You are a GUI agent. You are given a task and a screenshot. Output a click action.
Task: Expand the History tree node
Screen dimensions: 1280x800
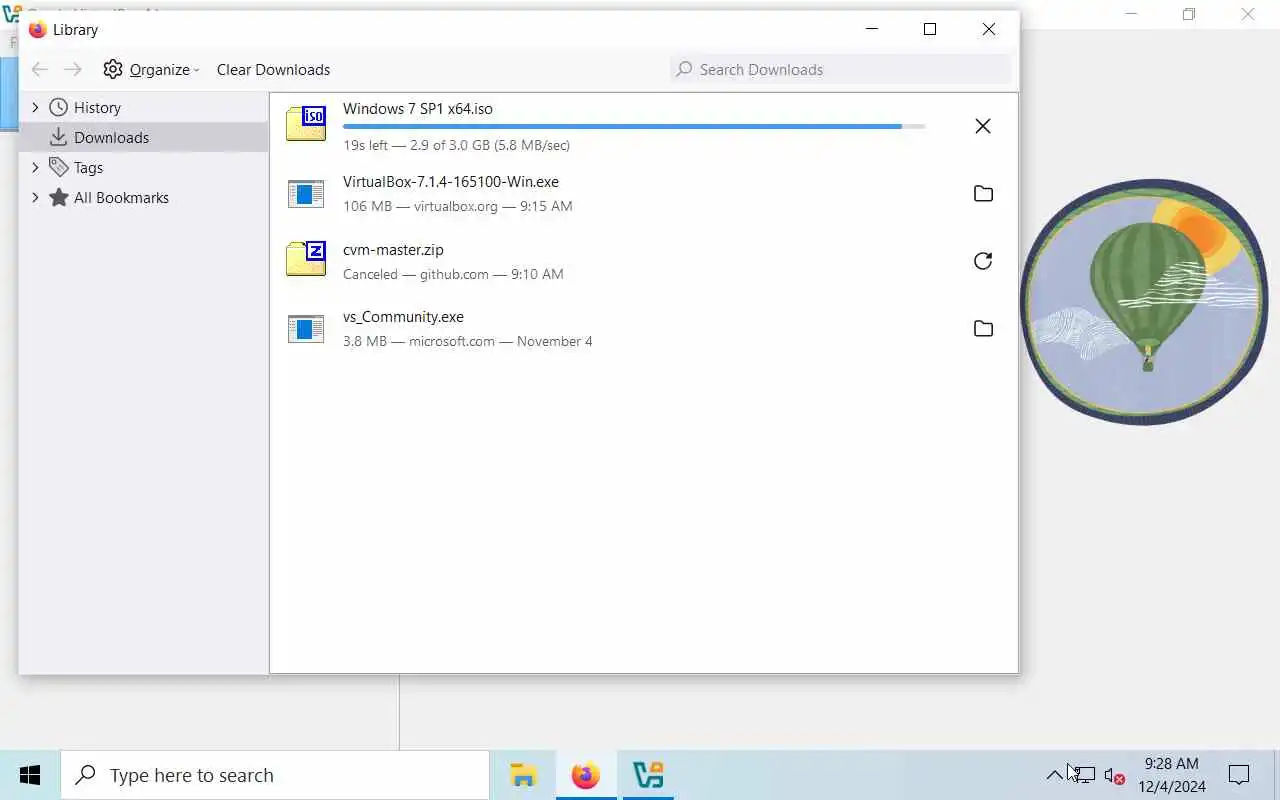[x=35, y=107]
